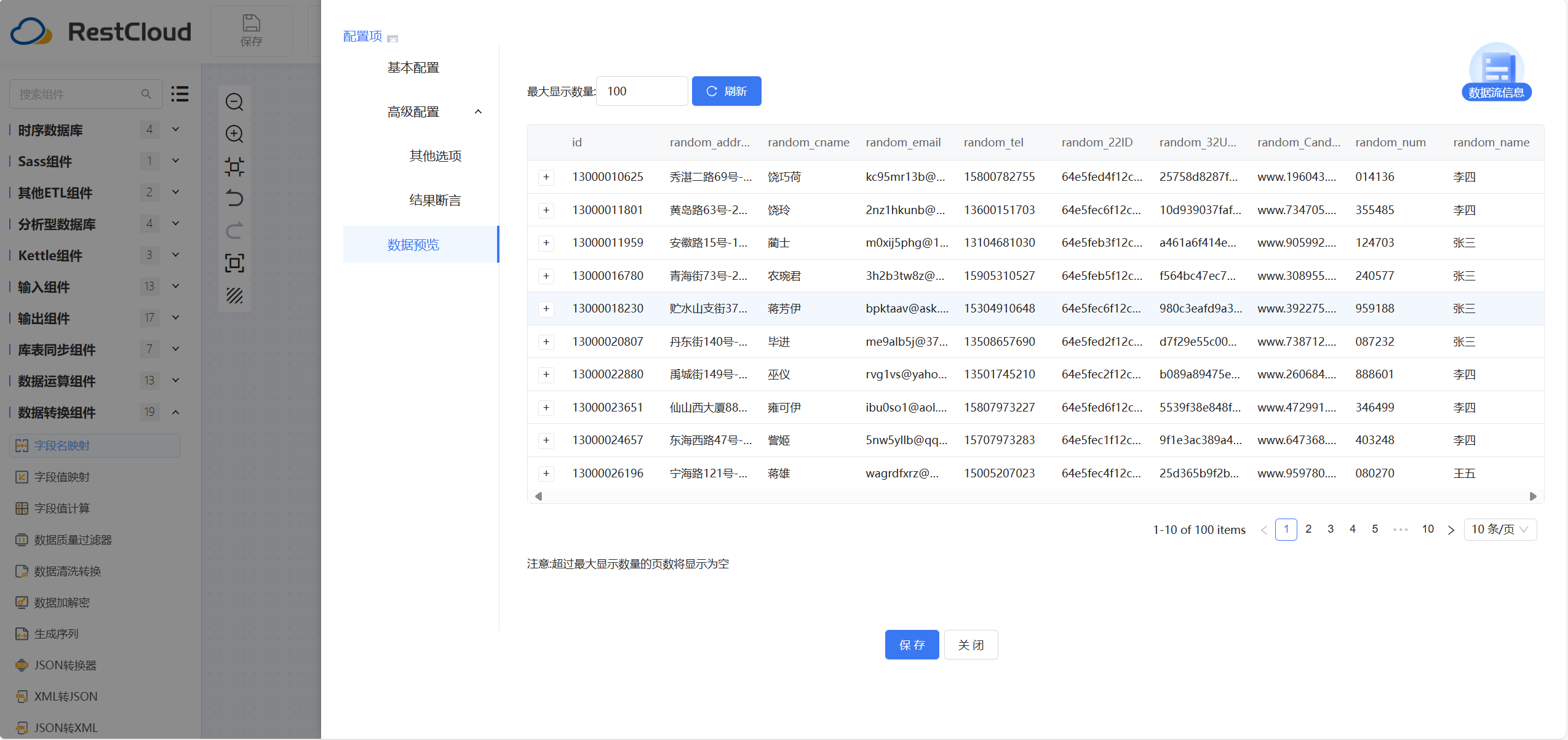Click the hatched pattern canvas icon
Viewport: 1568px width, 740px height.
[234, 296]
